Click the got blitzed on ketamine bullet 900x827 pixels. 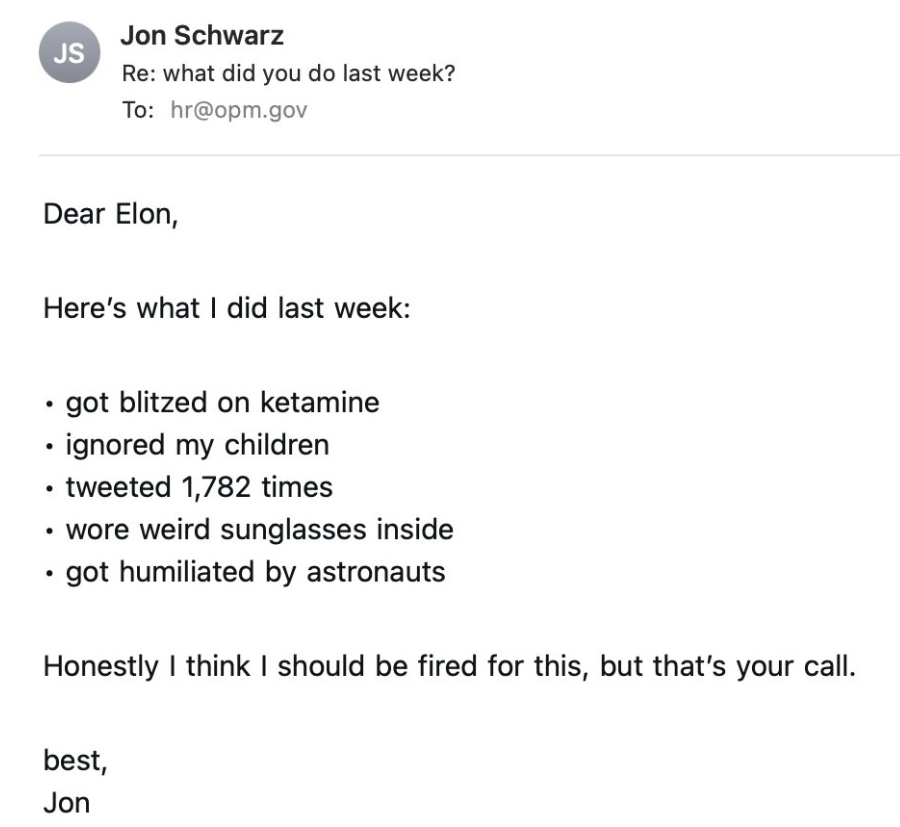(x=223, y=402)
